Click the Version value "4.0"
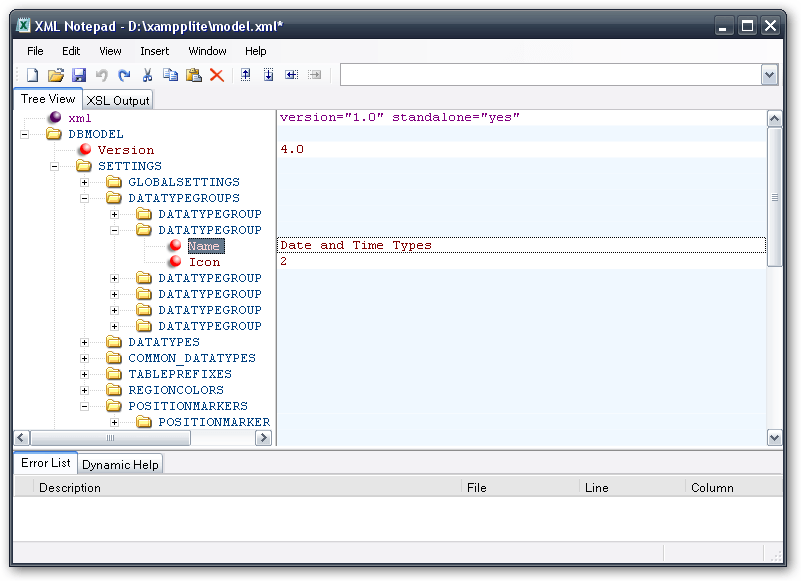 coord(292,149)
